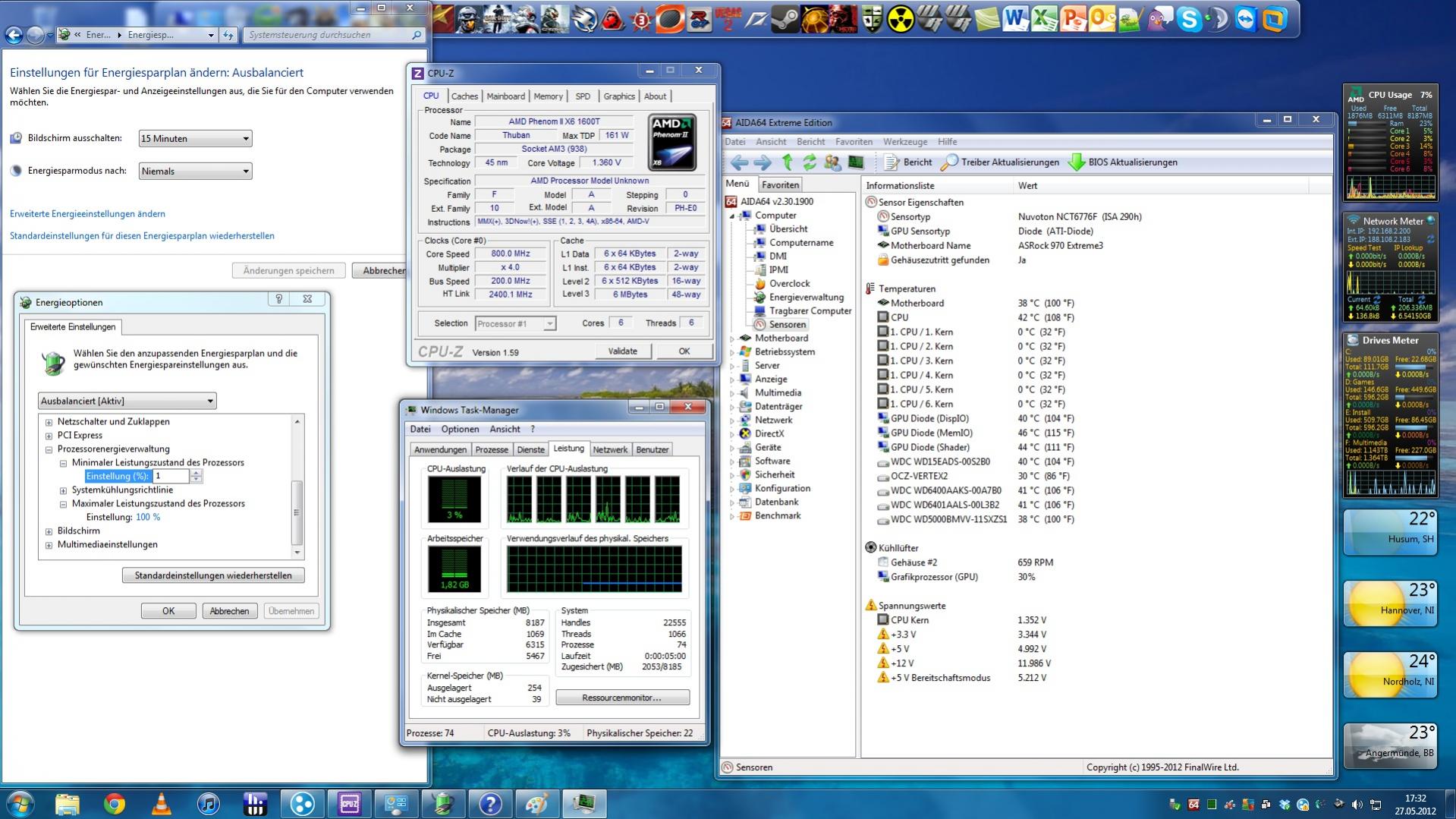Screen dimensions: 1456x819
Task: Expand the Systemkühlungsrichtlinie node
Action: point(63,490)
